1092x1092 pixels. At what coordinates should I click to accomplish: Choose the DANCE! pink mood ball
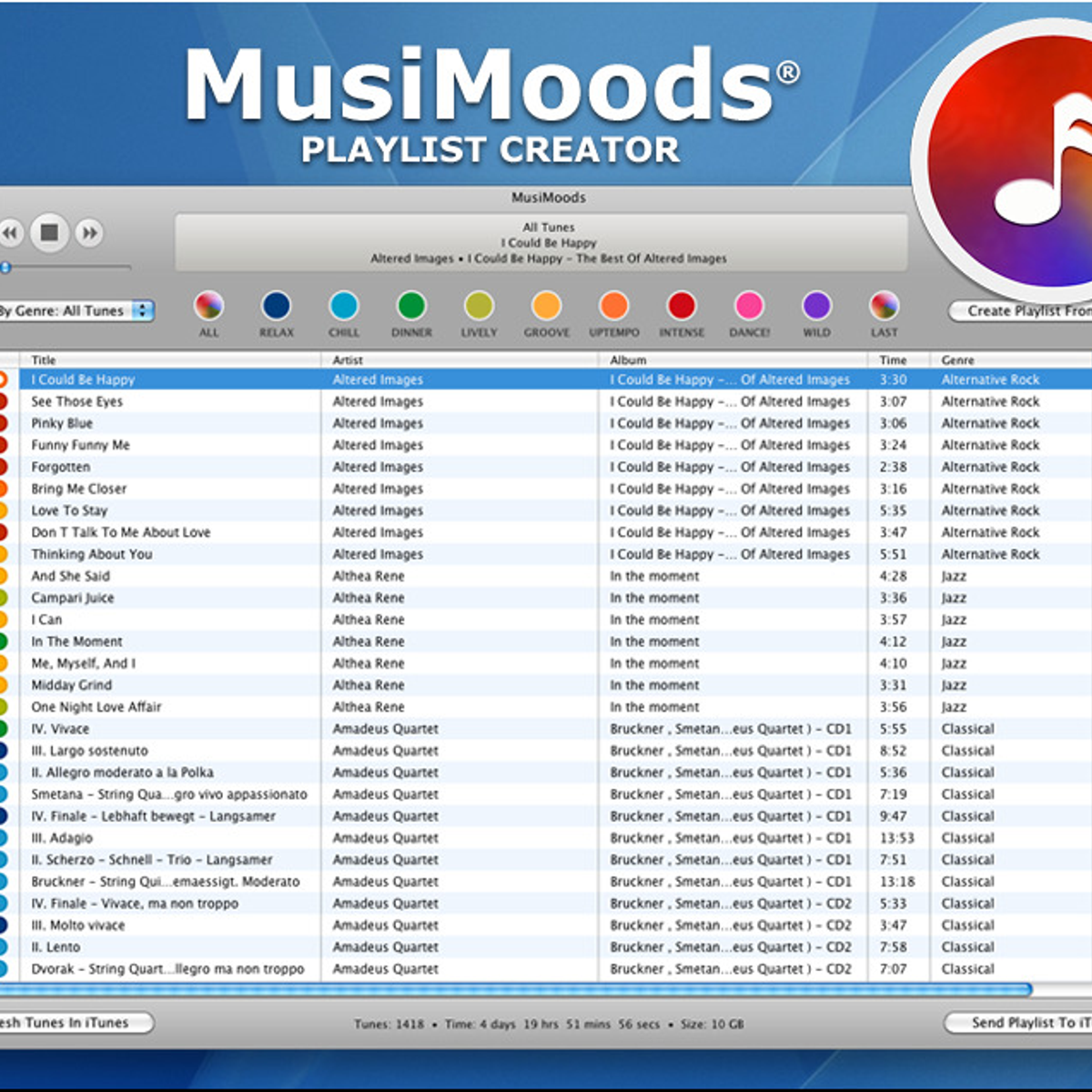coord(749,306)
